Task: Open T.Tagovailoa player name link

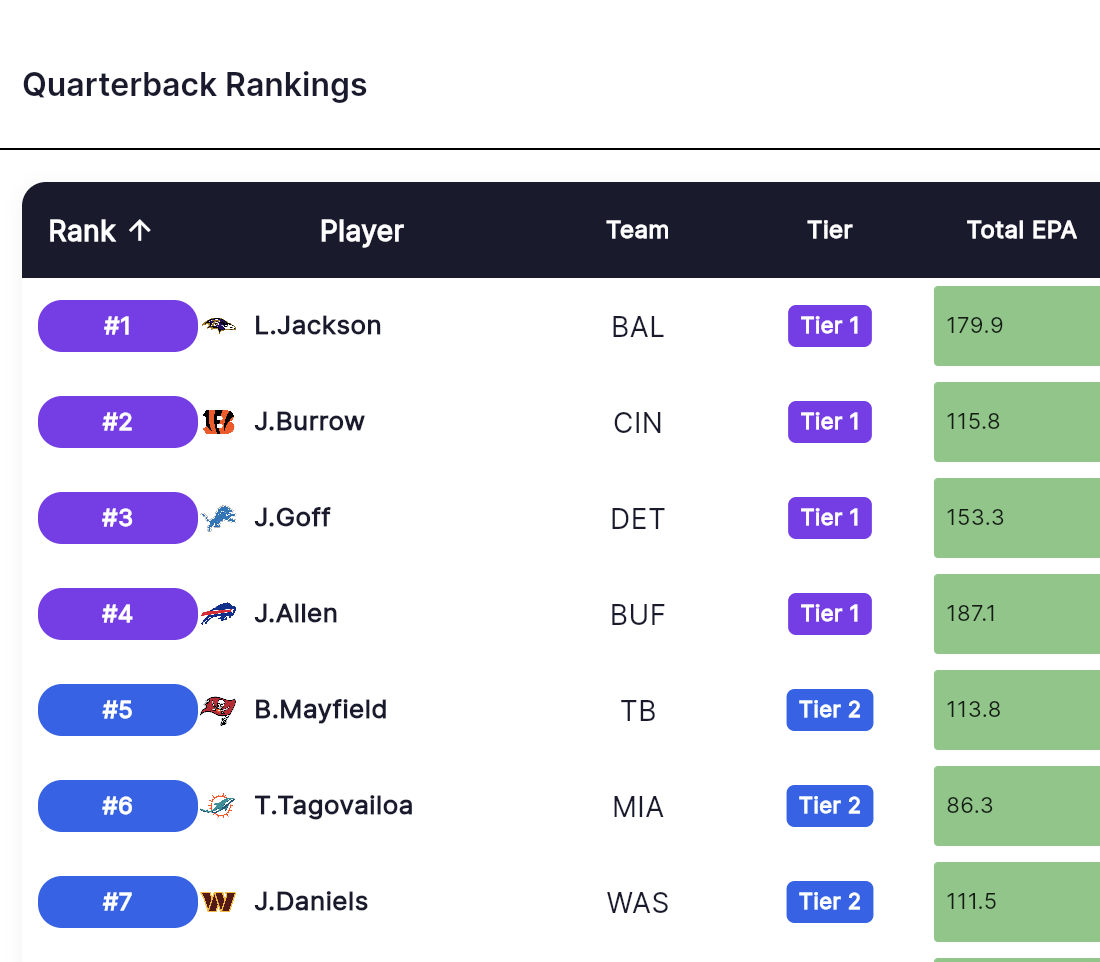Action: click(333, 806)
